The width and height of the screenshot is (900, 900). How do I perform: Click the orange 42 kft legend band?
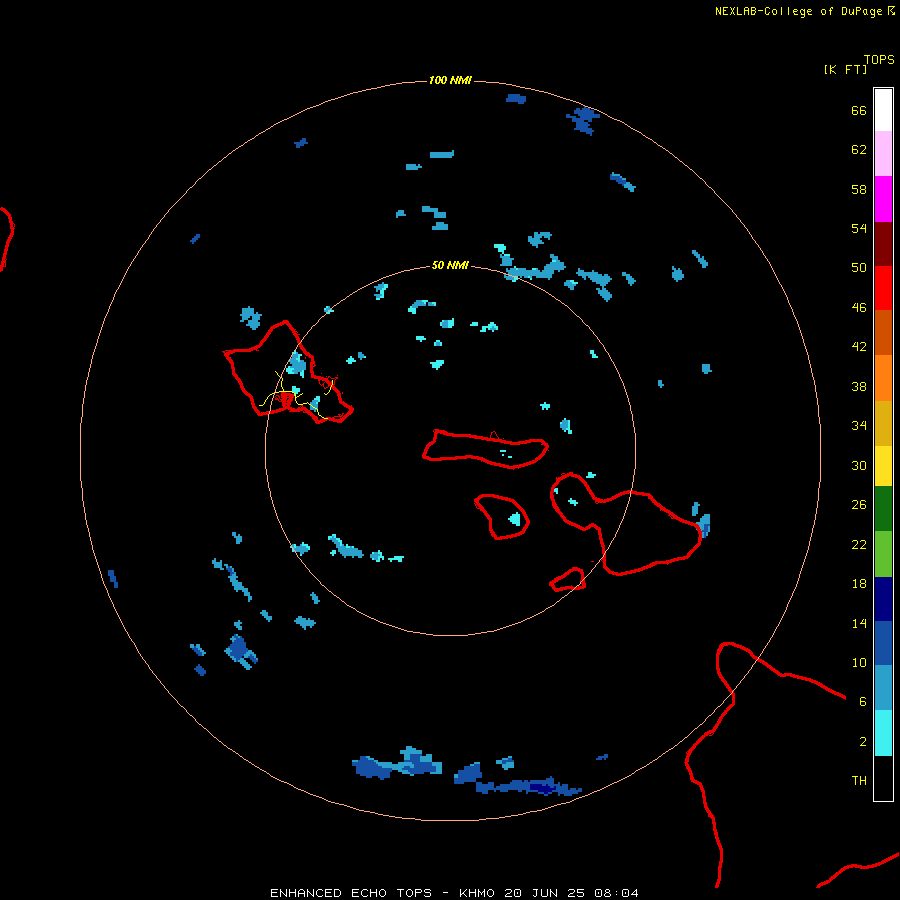pyautogui.click(x=883, y=378)
